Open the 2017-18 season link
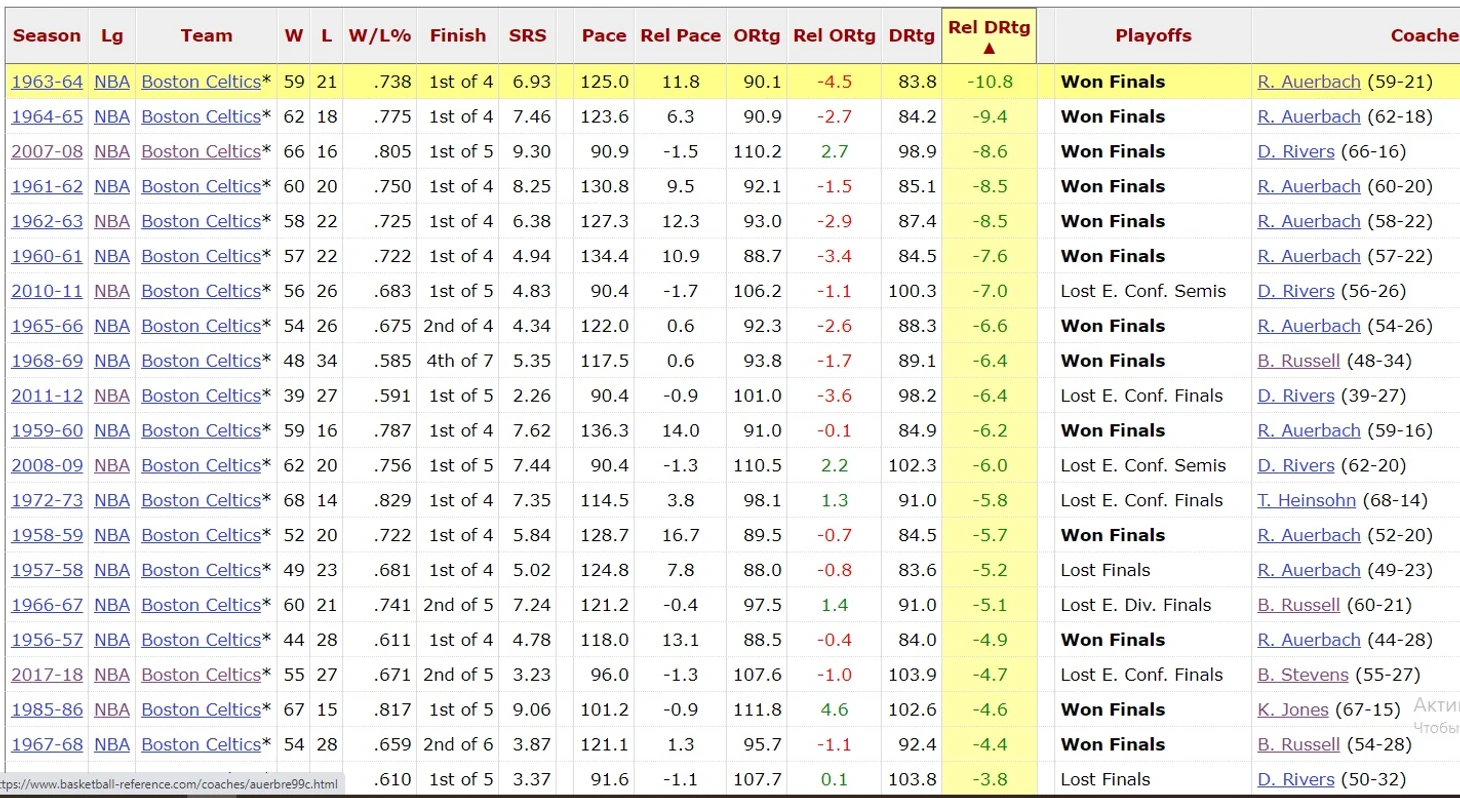 click(x=47, y=675)
